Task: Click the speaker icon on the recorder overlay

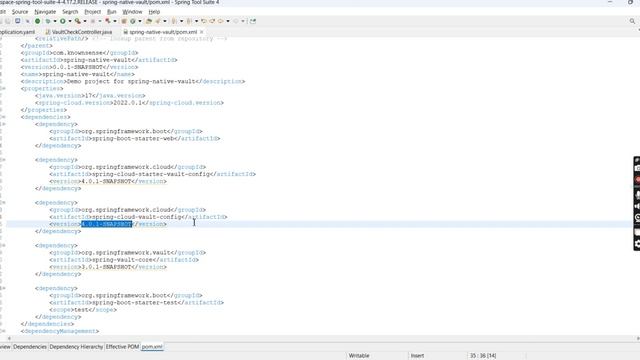Action: coord(637,206)
